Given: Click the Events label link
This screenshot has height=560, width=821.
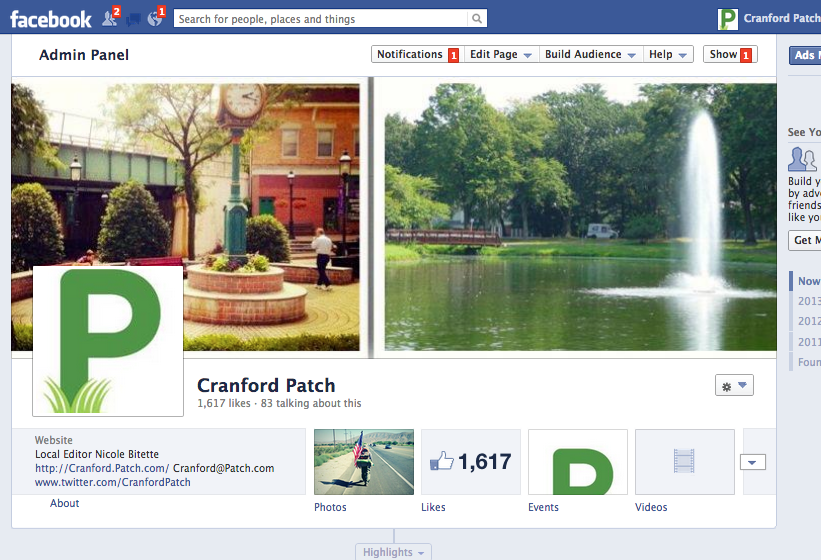Looking at the screenshot, I should pos(543,507).
